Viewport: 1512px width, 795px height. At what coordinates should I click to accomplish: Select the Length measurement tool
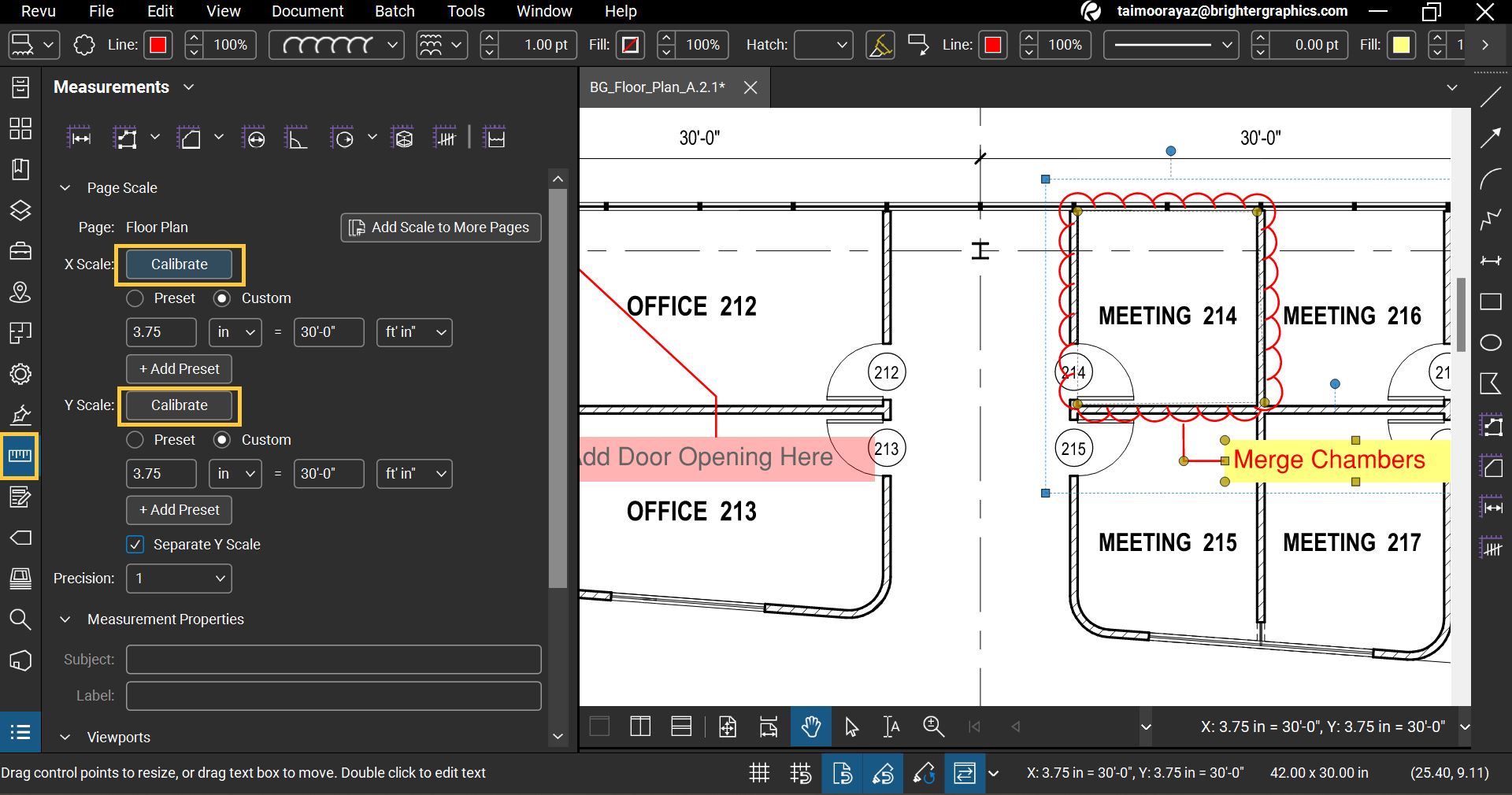click(80, 137)
